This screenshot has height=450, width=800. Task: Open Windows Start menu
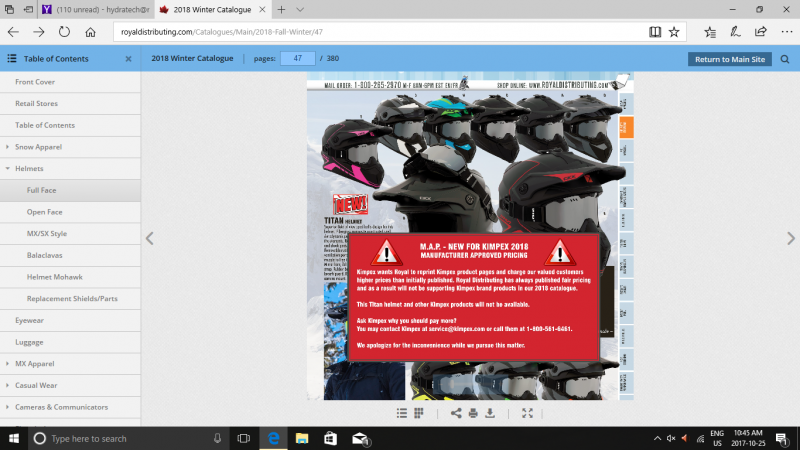pos(14,438)
